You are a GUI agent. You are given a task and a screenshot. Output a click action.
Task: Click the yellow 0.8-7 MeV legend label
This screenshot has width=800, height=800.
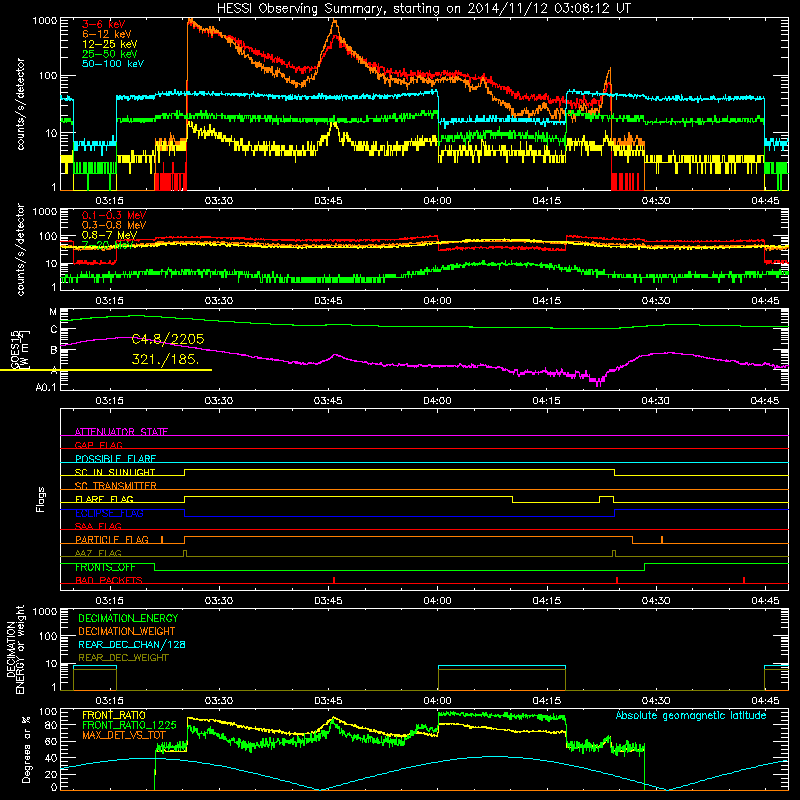point(110,235)
